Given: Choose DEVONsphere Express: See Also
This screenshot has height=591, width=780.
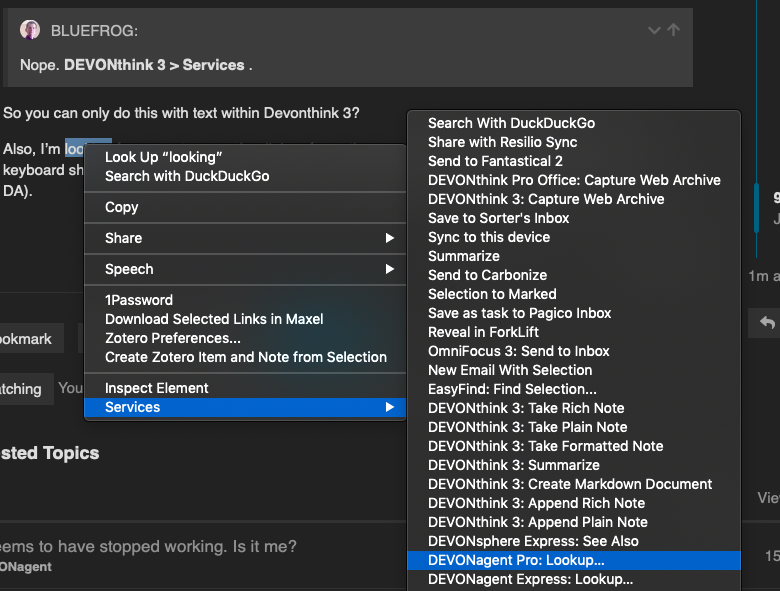Looking at the screenshot, I should (x=574, y=541).
